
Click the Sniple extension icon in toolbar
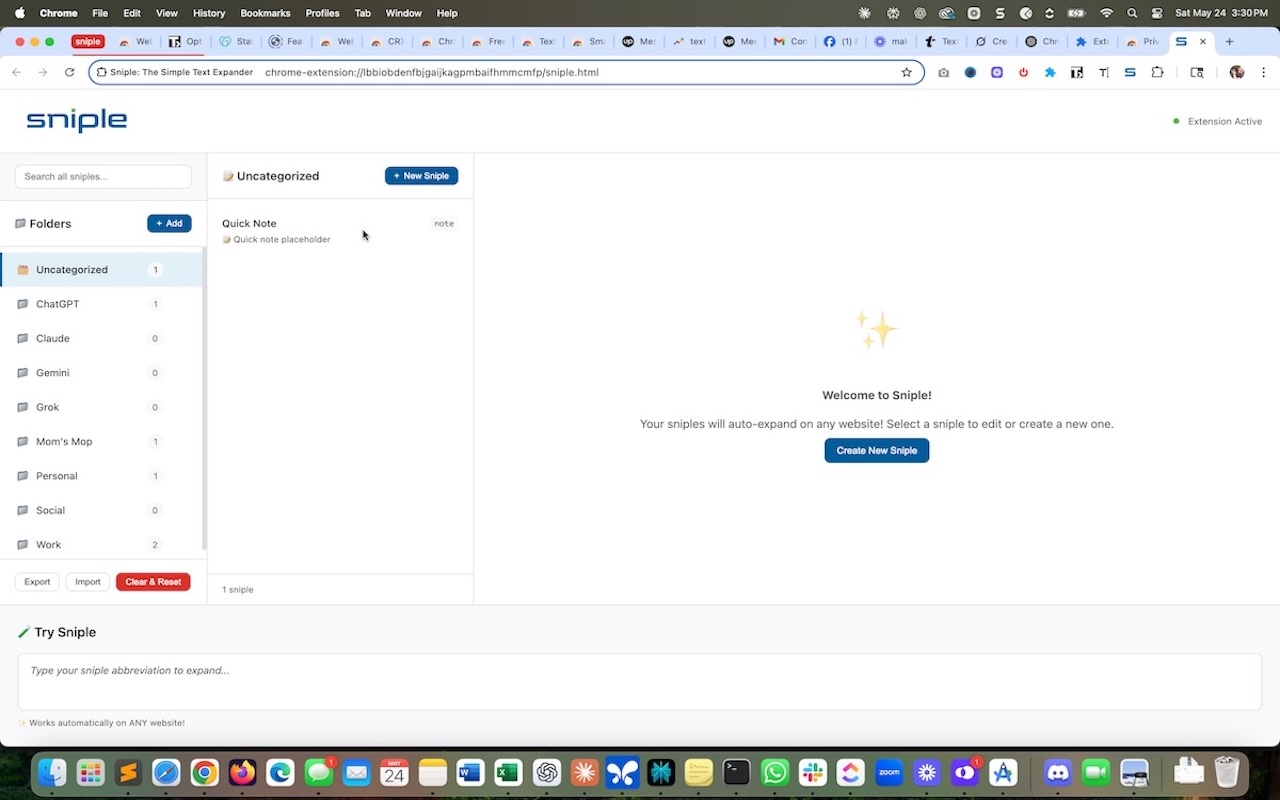tap(1130, 72)
